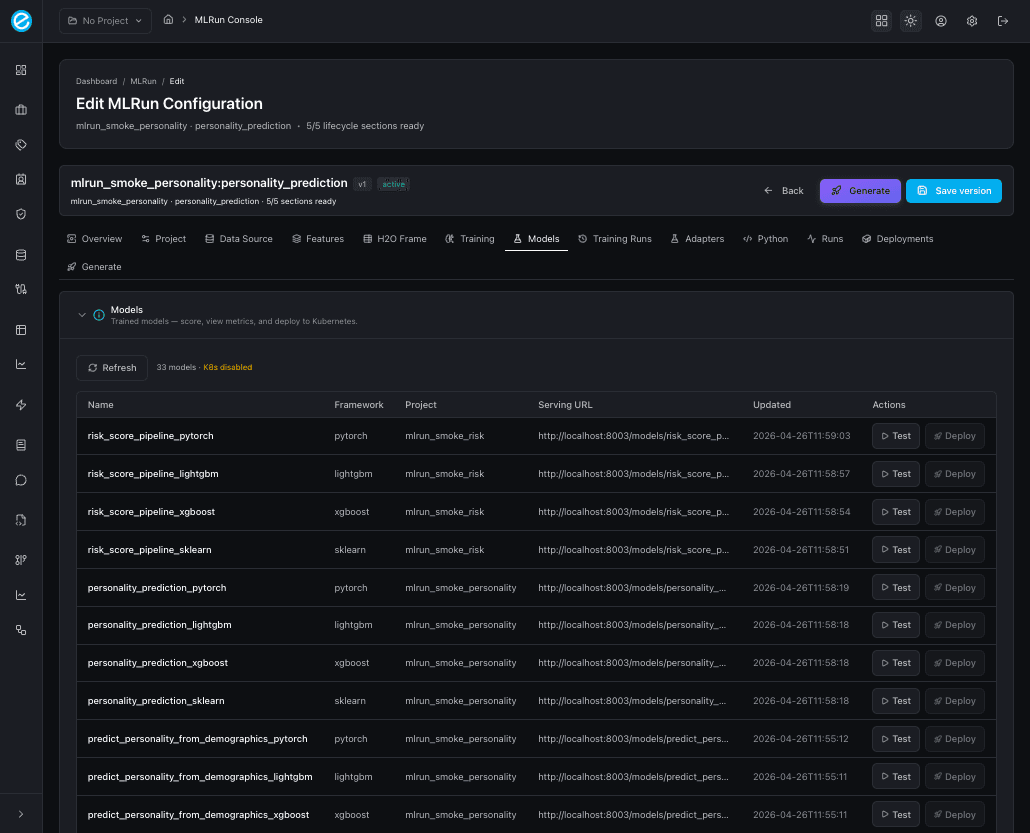Click the user profile icon in the header

(941, 20)
